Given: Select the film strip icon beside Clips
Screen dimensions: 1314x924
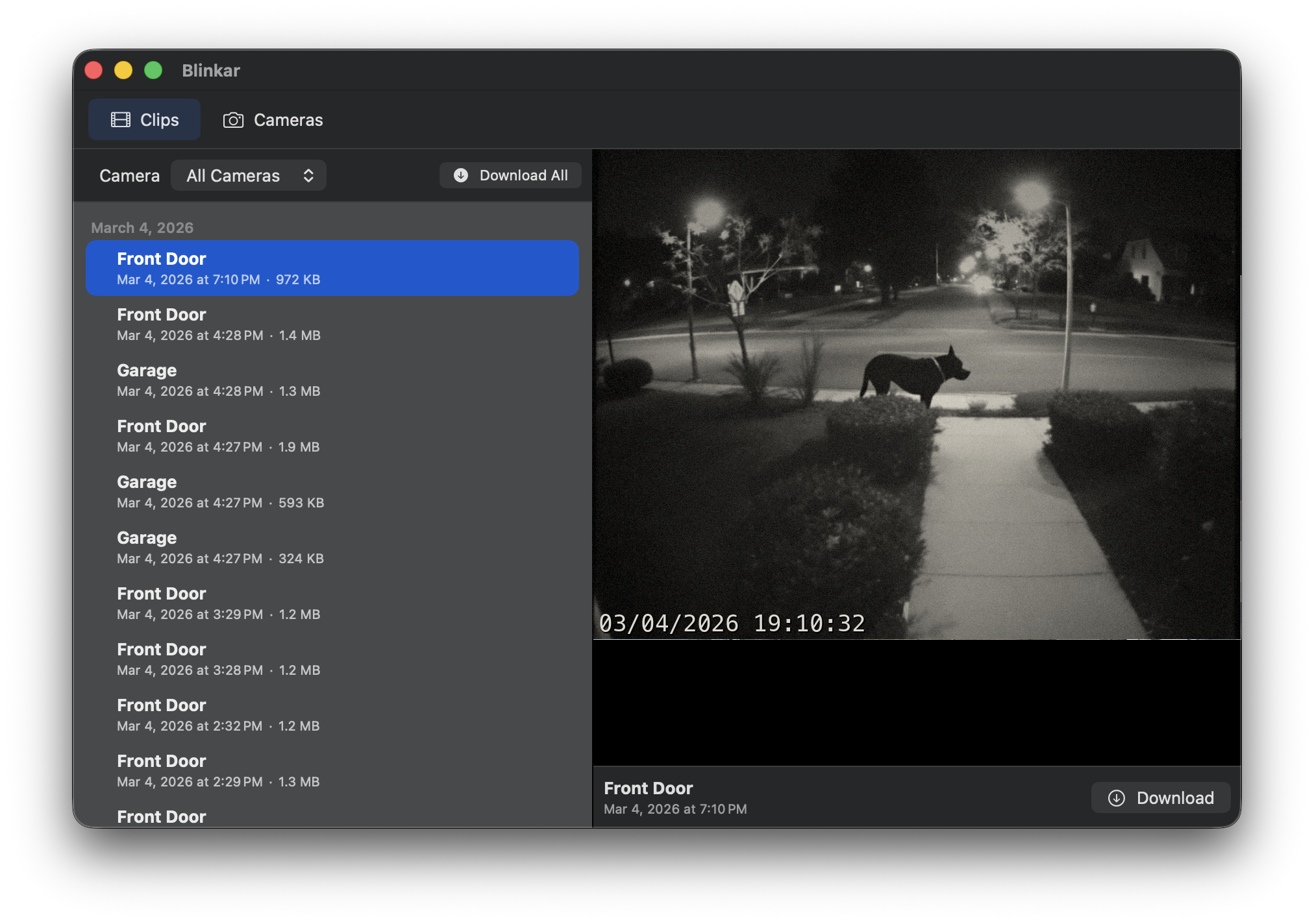Looking at the screenshot, I should pyautogui.click(x=121, y=119).
